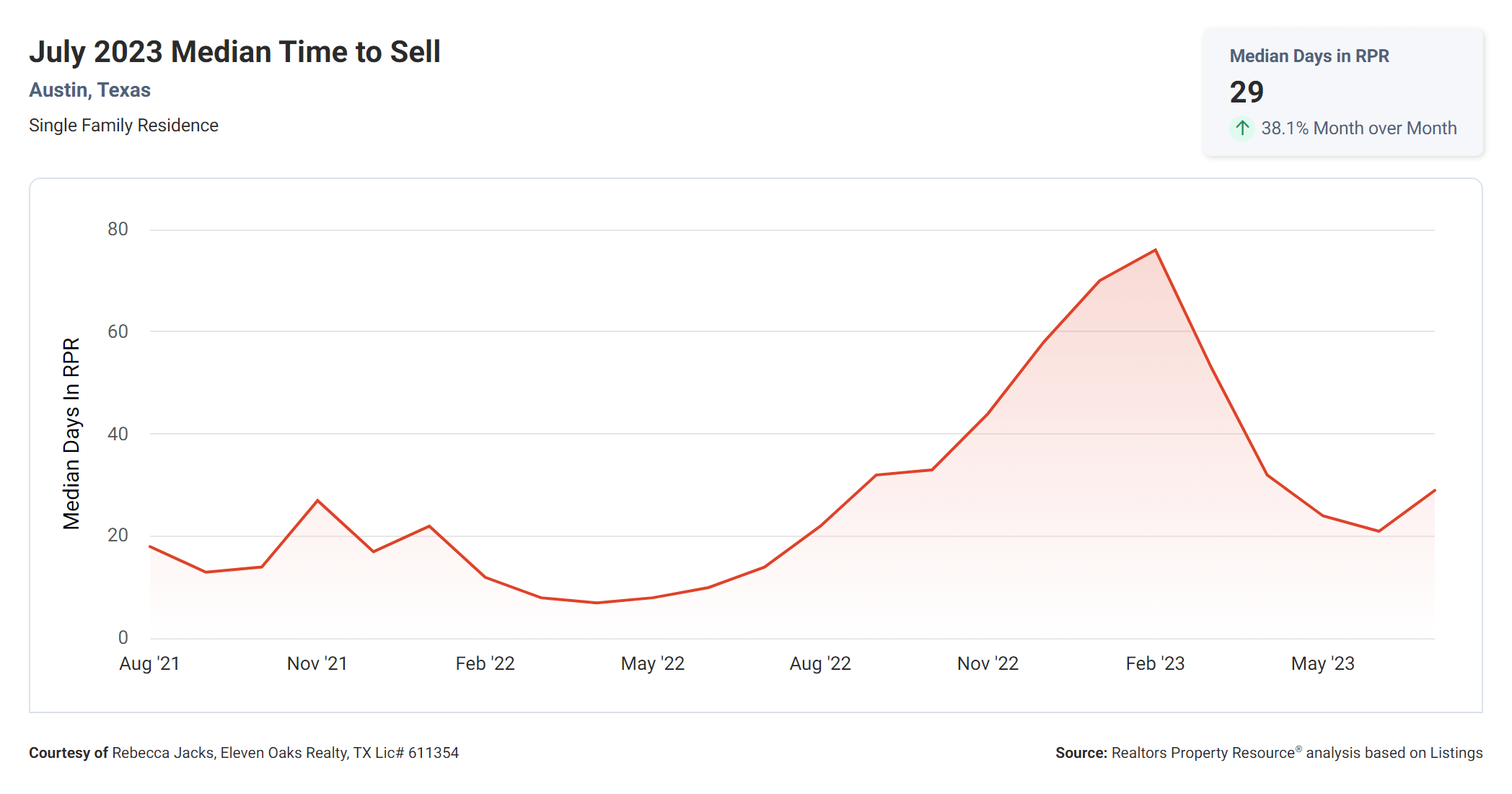The width and height of the screenshot is (1512, 794).
Task: Click the Median Days In RPR y-axis title
Action: pyautogui.click(x=71, y=434)
